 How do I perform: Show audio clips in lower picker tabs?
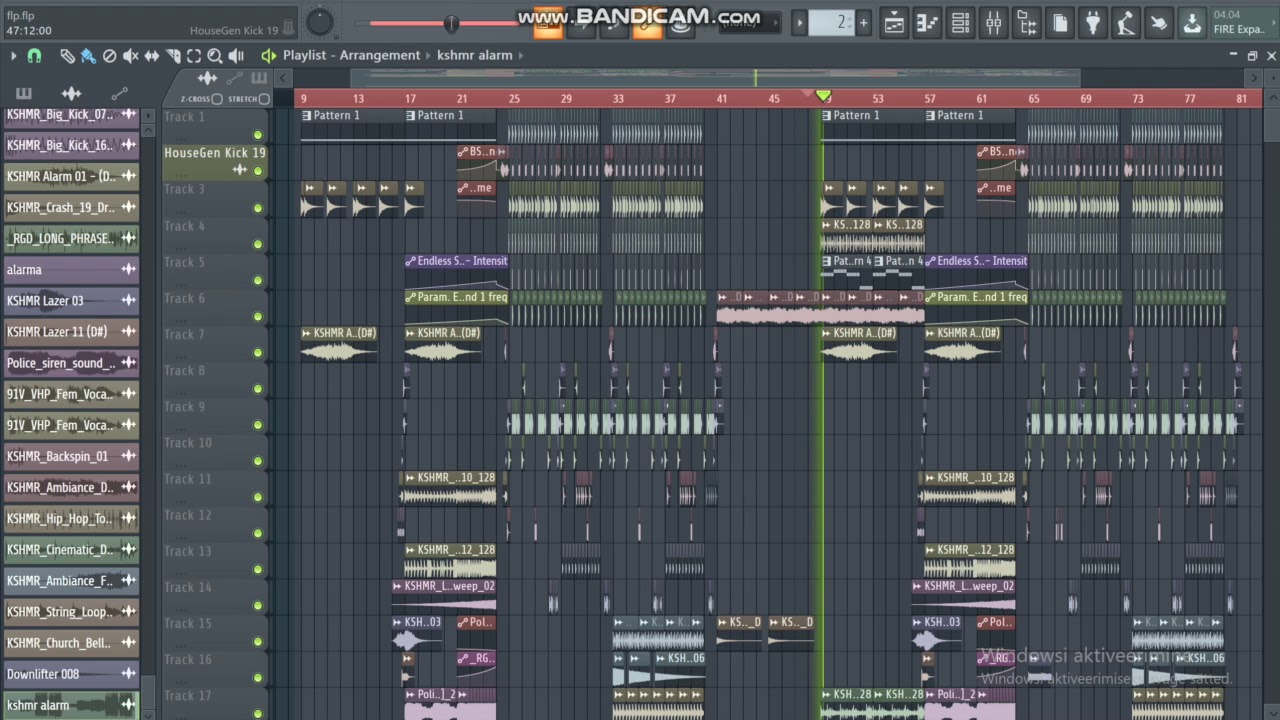coord(71,94)
